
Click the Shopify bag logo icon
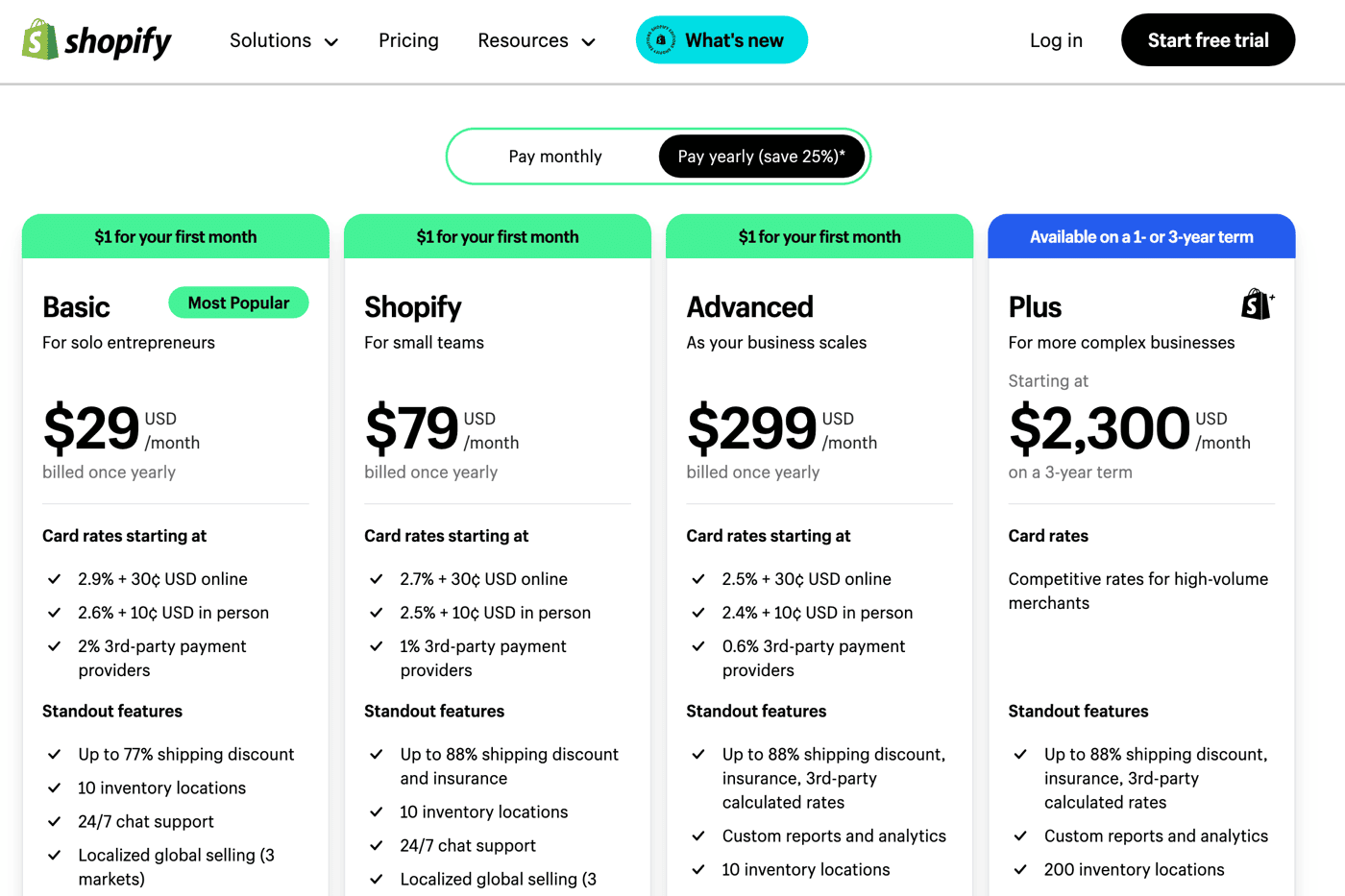pyautogui.click(x=40, y=39)
